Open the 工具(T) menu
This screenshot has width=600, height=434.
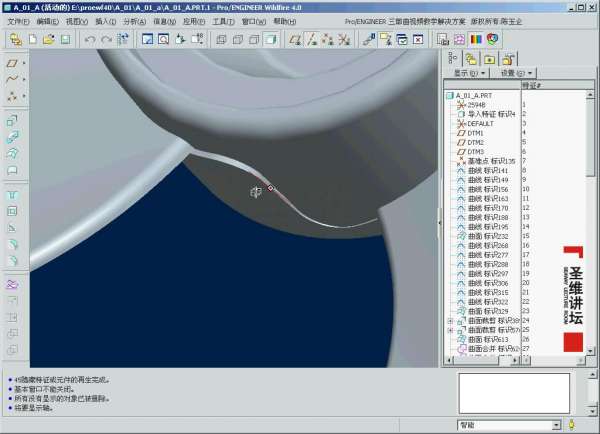tap(223, 21)
